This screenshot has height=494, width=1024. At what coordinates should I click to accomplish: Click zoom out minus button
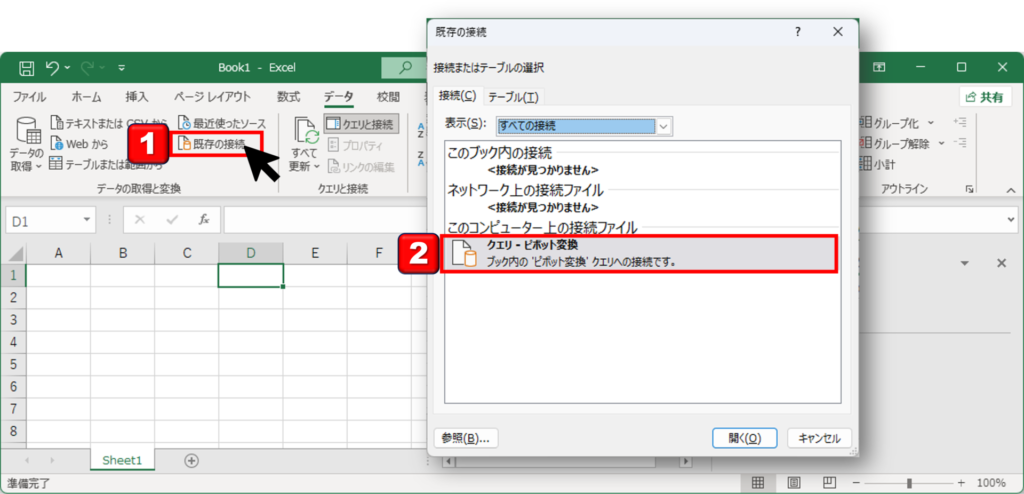[857, 483]
